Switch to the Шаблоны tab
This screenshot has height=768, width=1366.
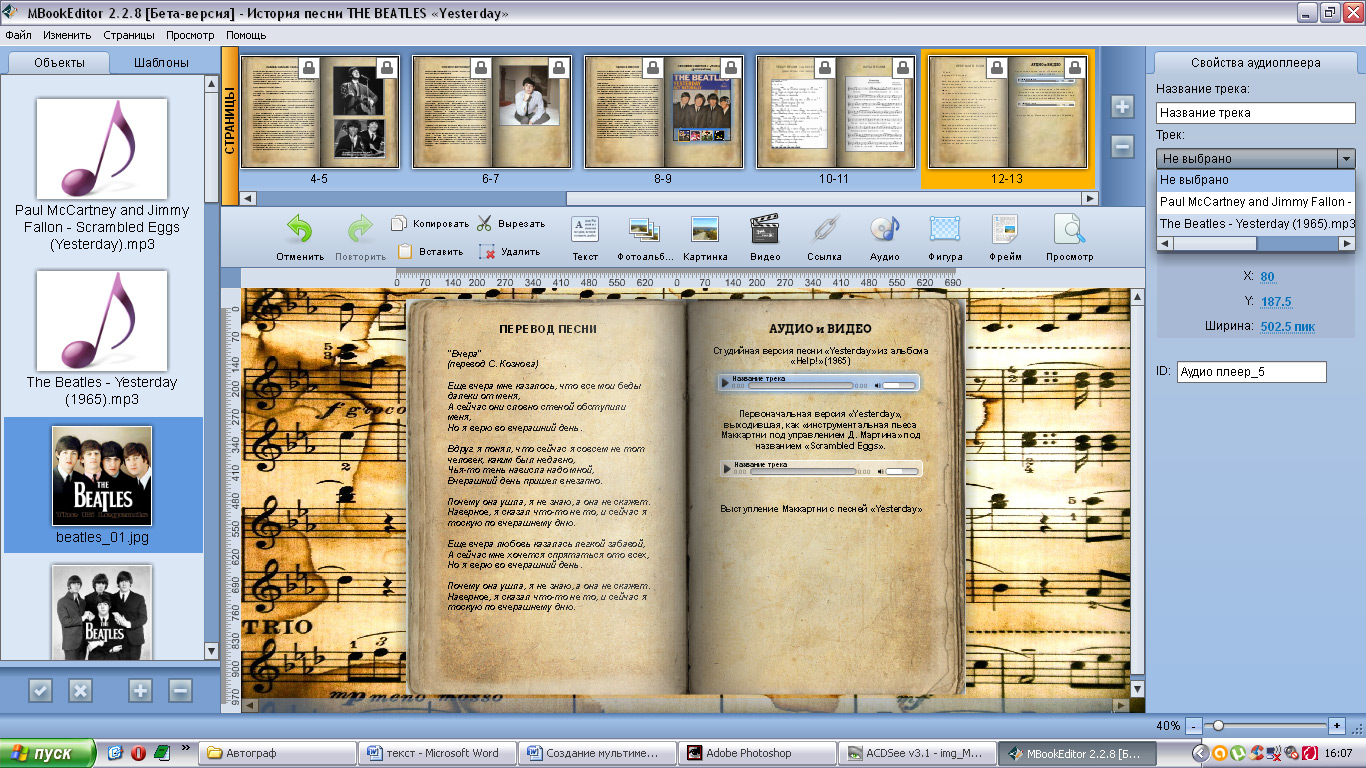[162, 62]
